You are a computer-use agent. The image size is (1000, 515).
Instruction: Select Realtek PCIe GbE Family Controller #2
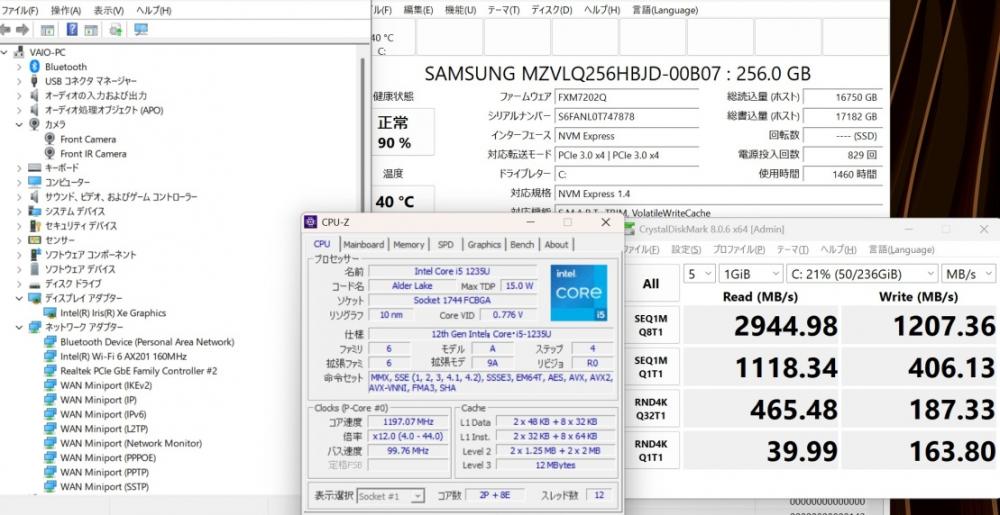pyautogui.click(x=138, y=370)
